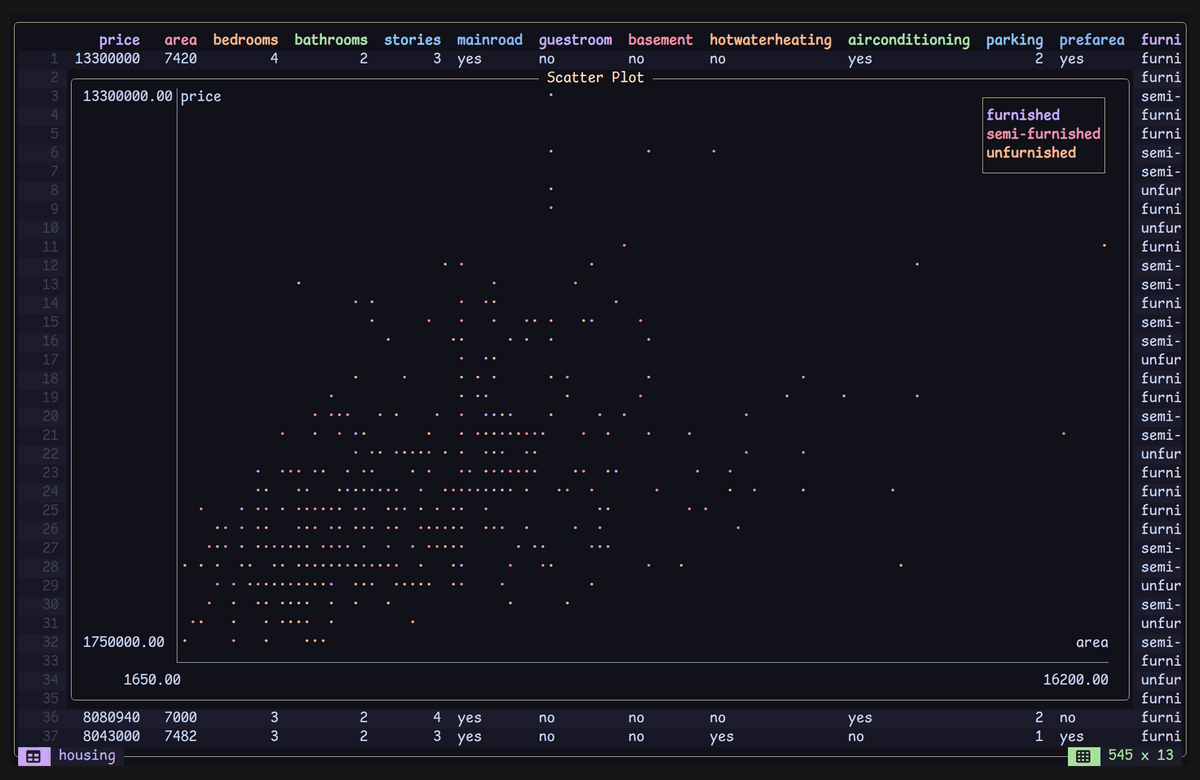Click the 1650.00 x-axis minimum label

[x=152, y=680]
